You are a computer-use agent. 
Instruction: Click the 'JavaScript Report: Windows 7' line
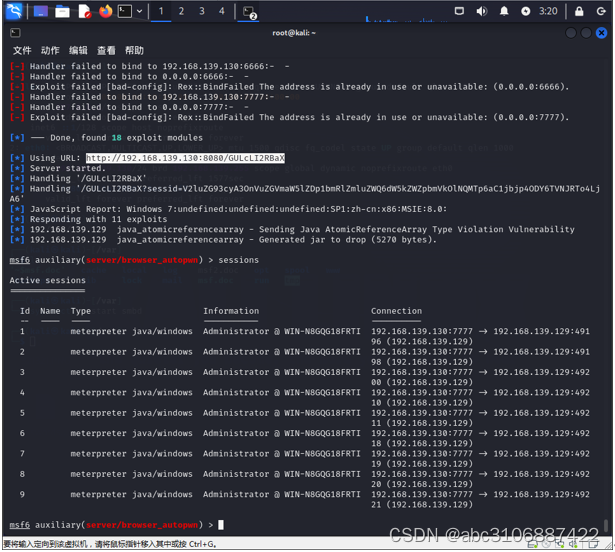click(x=238, y=209)
